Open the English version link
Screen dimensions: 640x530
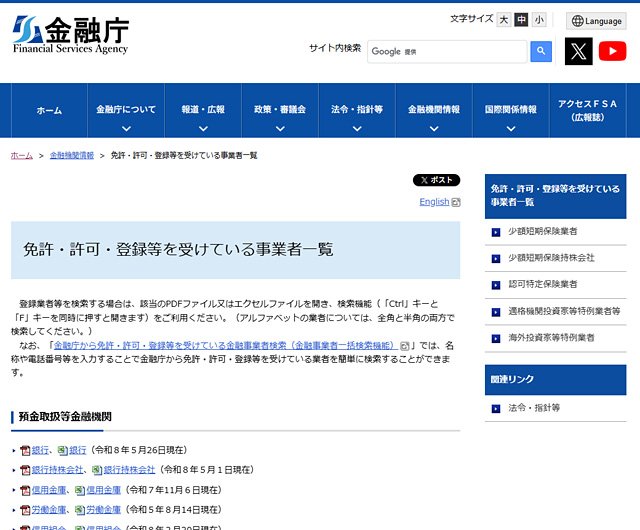coord(434,202)
